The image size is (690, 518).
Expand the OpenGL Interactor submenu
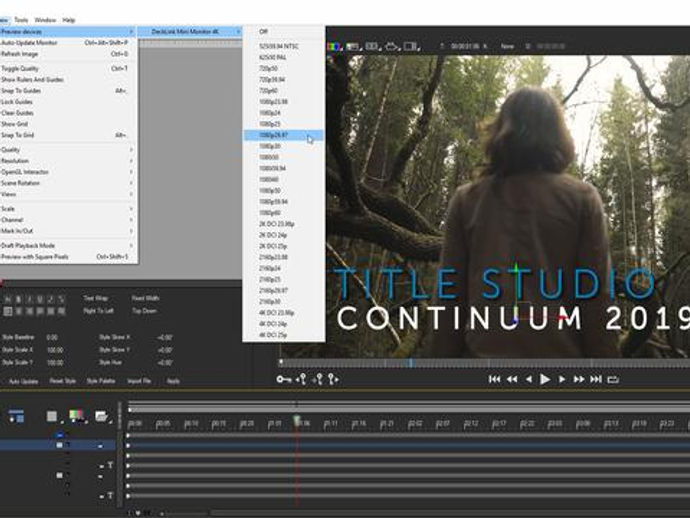click(68, 172)
